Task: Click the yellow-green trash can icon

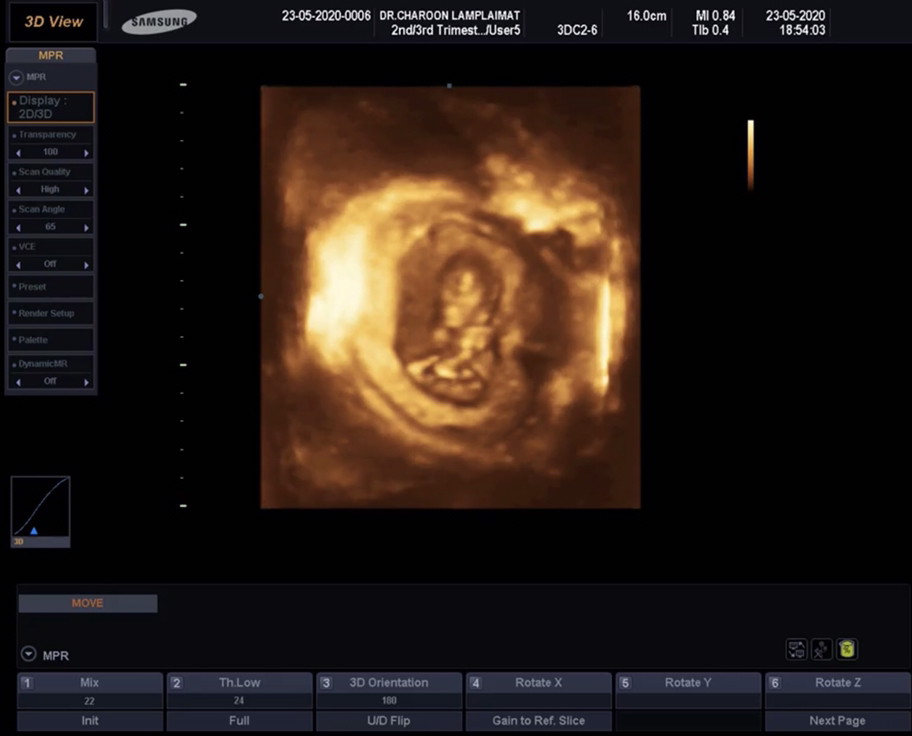Action: pos(847,649)
